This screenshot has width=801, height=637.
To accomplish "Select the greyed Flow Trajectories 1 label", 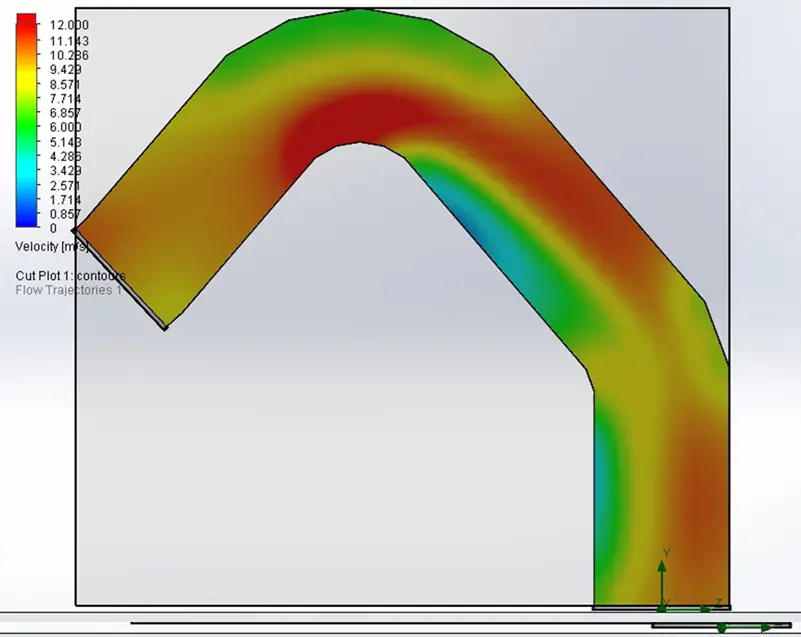I will (x=68, y=290).
